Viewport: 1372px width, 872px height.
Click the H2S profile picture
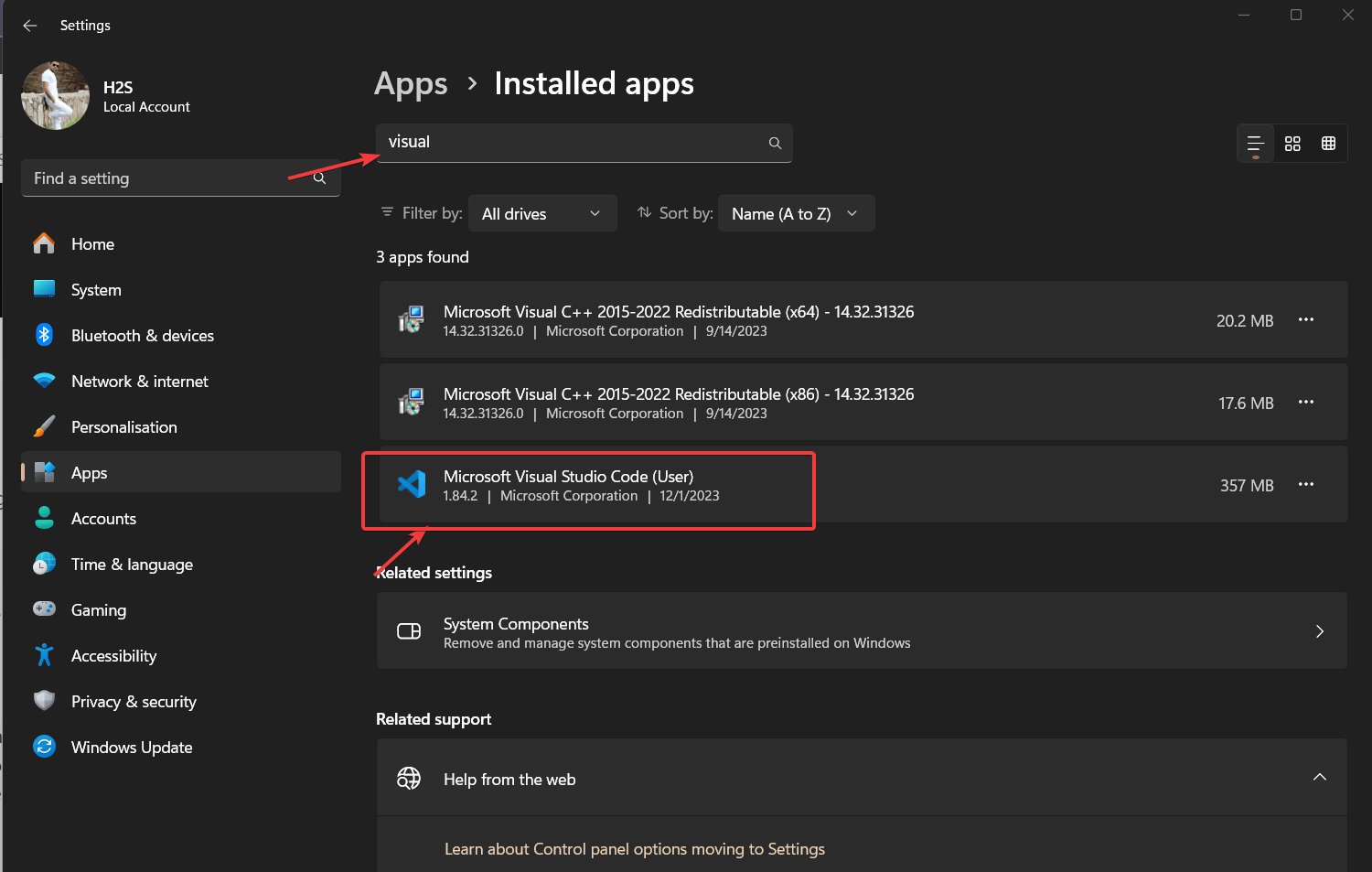[56, 96]
